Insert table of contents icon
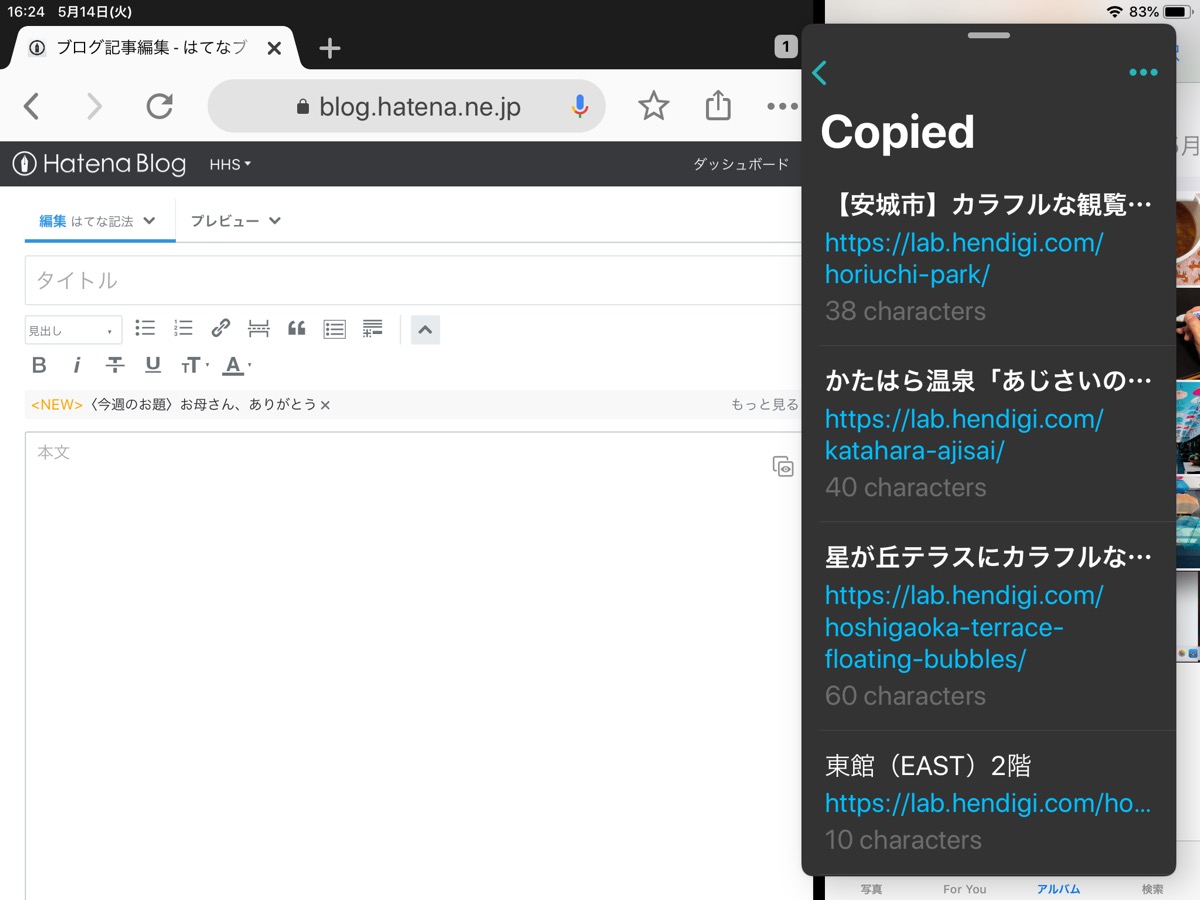1200x900 pixels. point(335,328)
